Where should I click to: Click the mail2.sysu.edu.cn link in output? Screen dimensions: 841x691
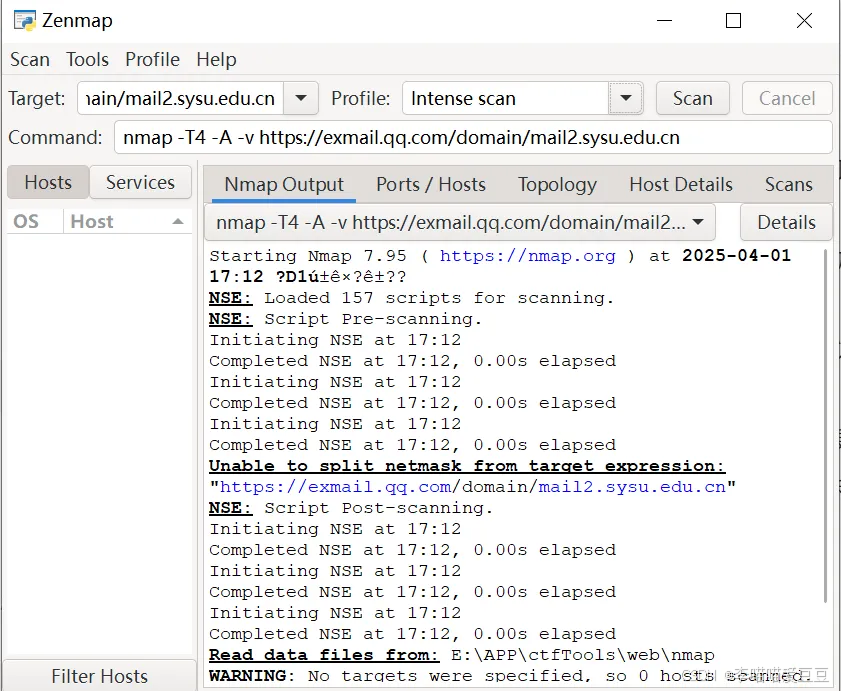[632, 487]
